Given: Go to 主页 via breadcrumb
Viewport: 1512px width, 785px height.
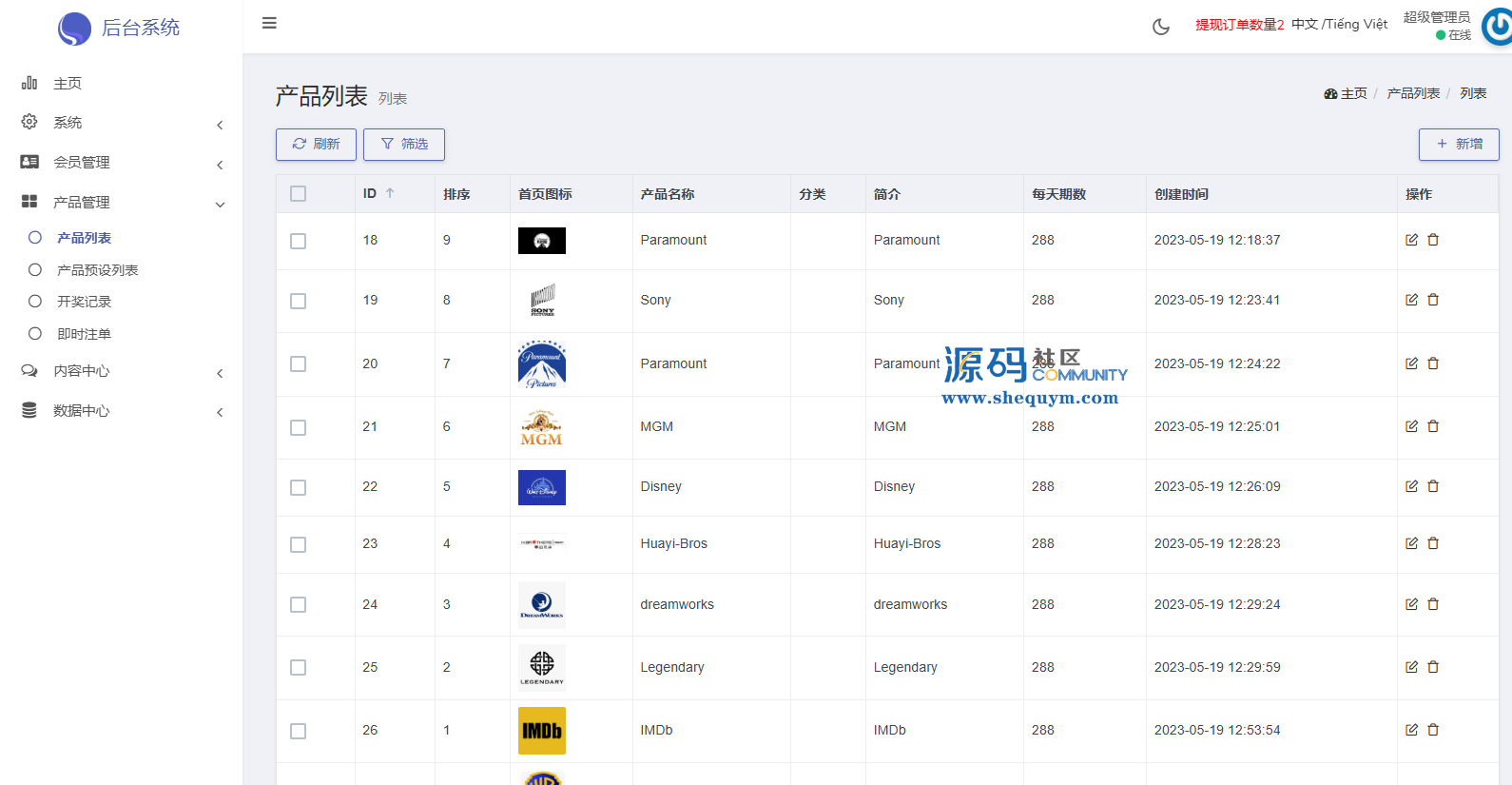Looking at the screenshot, I should click(1346, 93).
